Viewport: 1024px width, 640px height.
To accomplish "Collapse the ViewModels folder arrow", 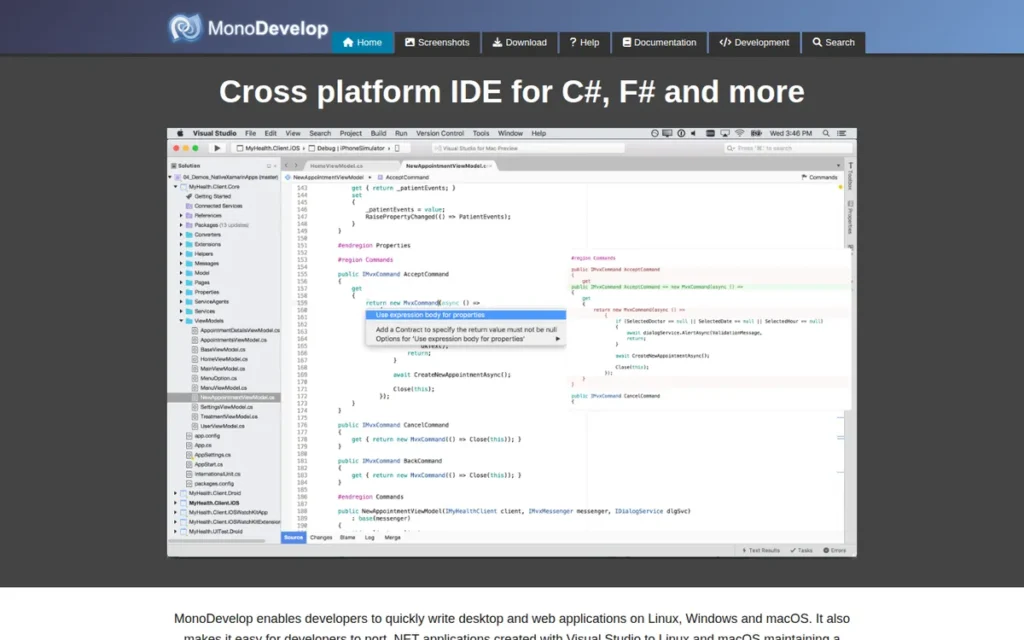I will tap(182, 321).
